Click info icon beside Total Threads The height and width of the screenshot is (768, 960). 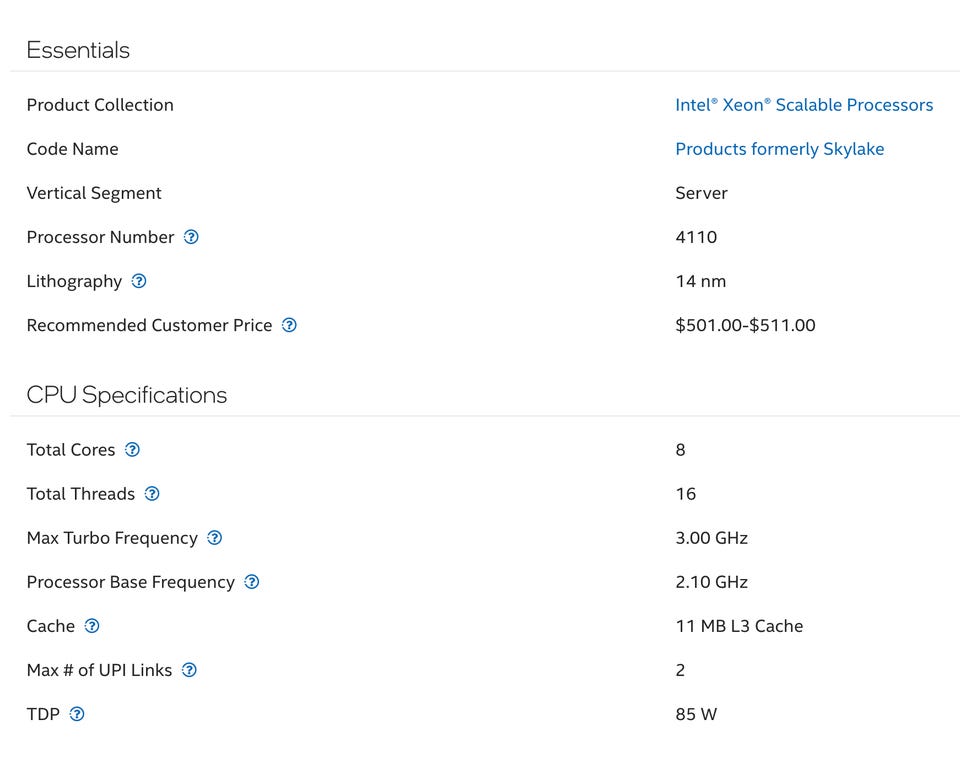click(152, 494)
